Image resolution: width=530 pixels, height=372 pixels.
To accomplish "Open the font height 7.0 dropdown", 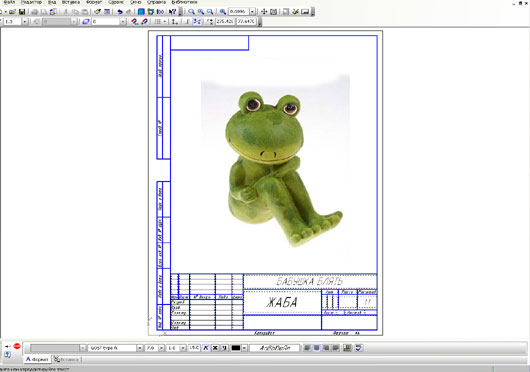I will click(162, 348).
